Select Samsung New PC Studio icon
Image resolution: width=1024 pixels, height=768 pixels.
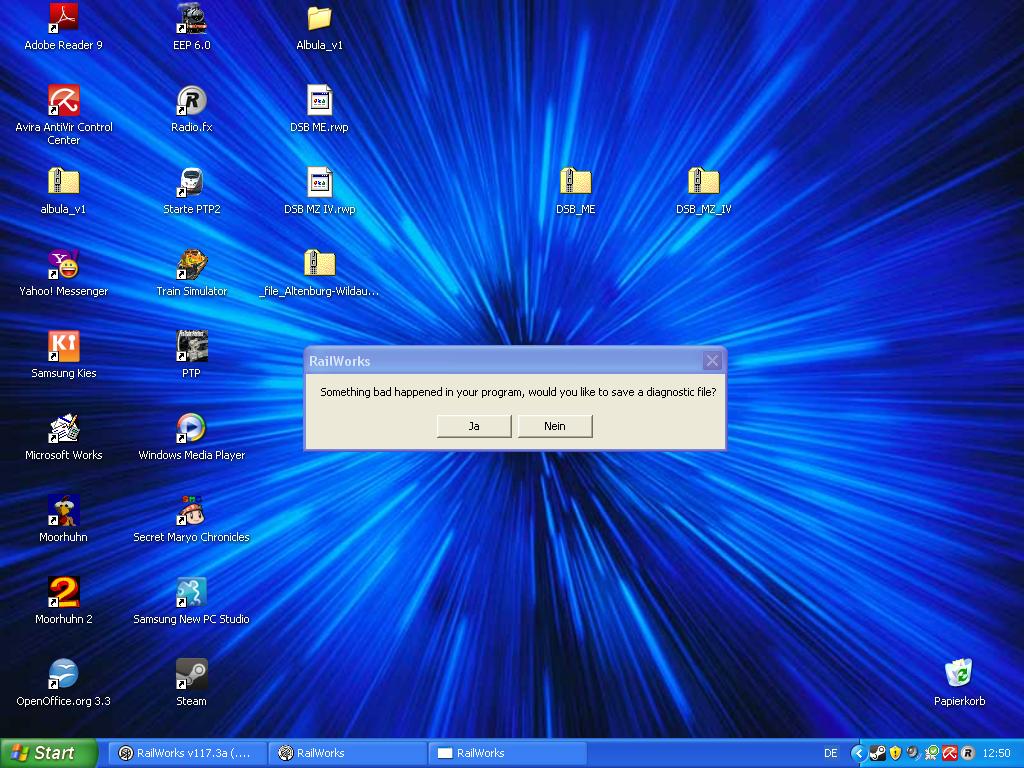[x=191, y=601]
